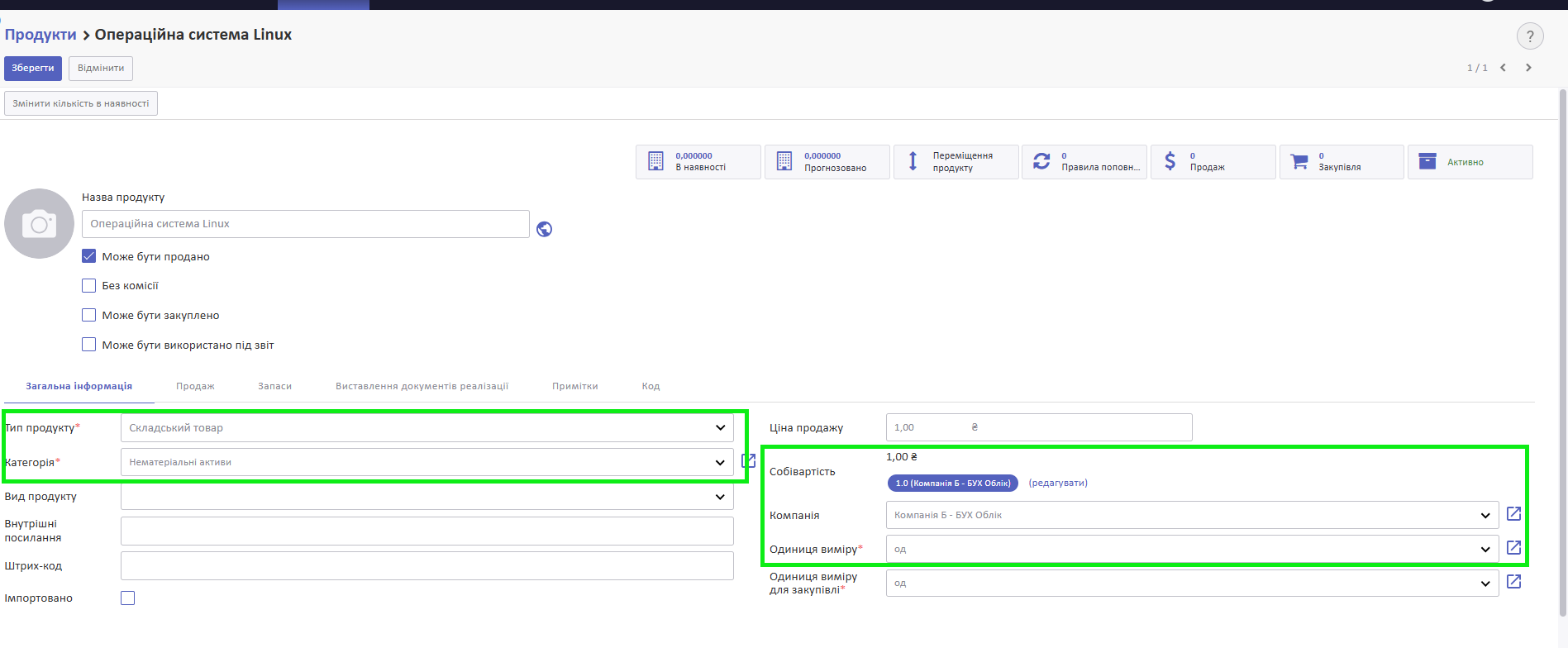Enable 'Може бути використано під звіт' checkbox
Viewport: 1568px width, 648px height.
coord(89,345)
